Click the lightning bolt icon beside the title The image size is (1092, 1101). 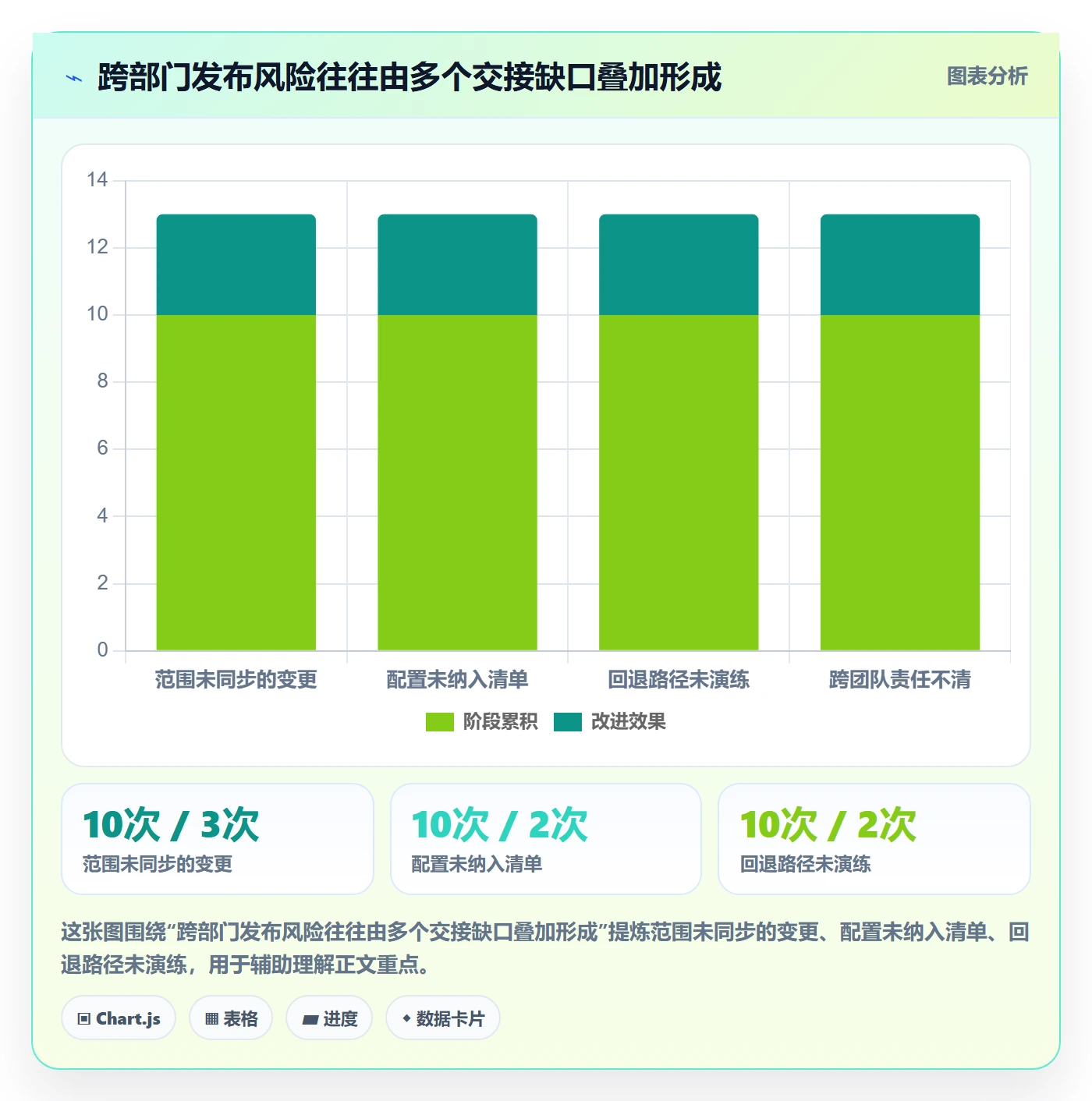[x=74, y=78]
